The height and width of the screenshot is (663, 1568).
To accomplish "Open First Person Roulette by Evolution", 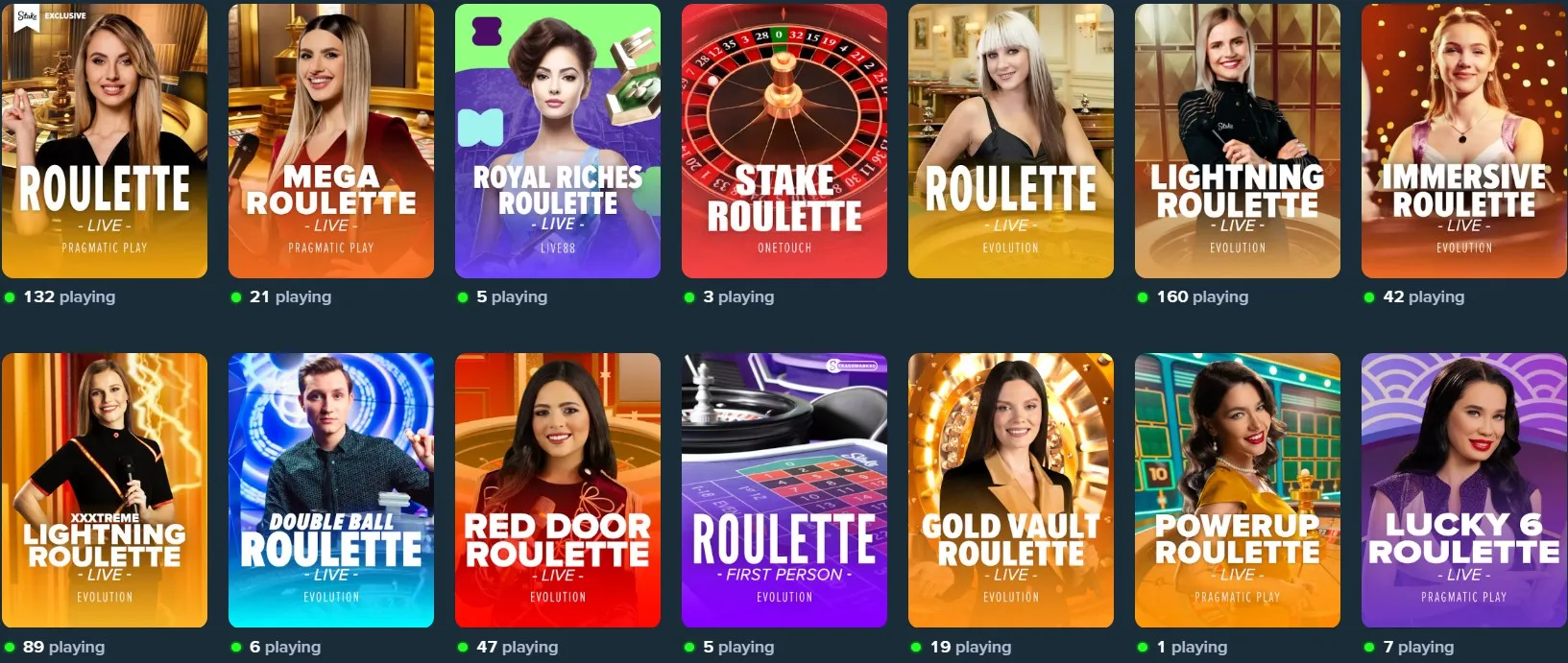I will tap(784, 490).
